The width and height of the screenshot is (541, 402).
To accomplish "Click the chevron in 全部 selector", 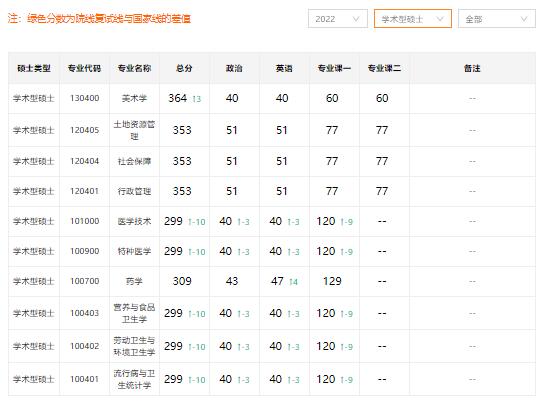I will 524,19.
